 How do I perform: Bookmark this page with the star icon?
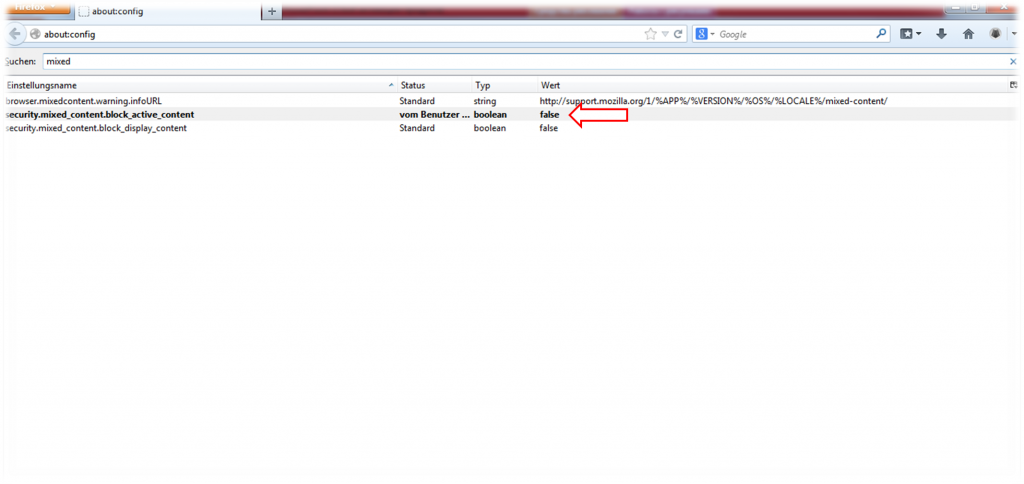(650, 34)
